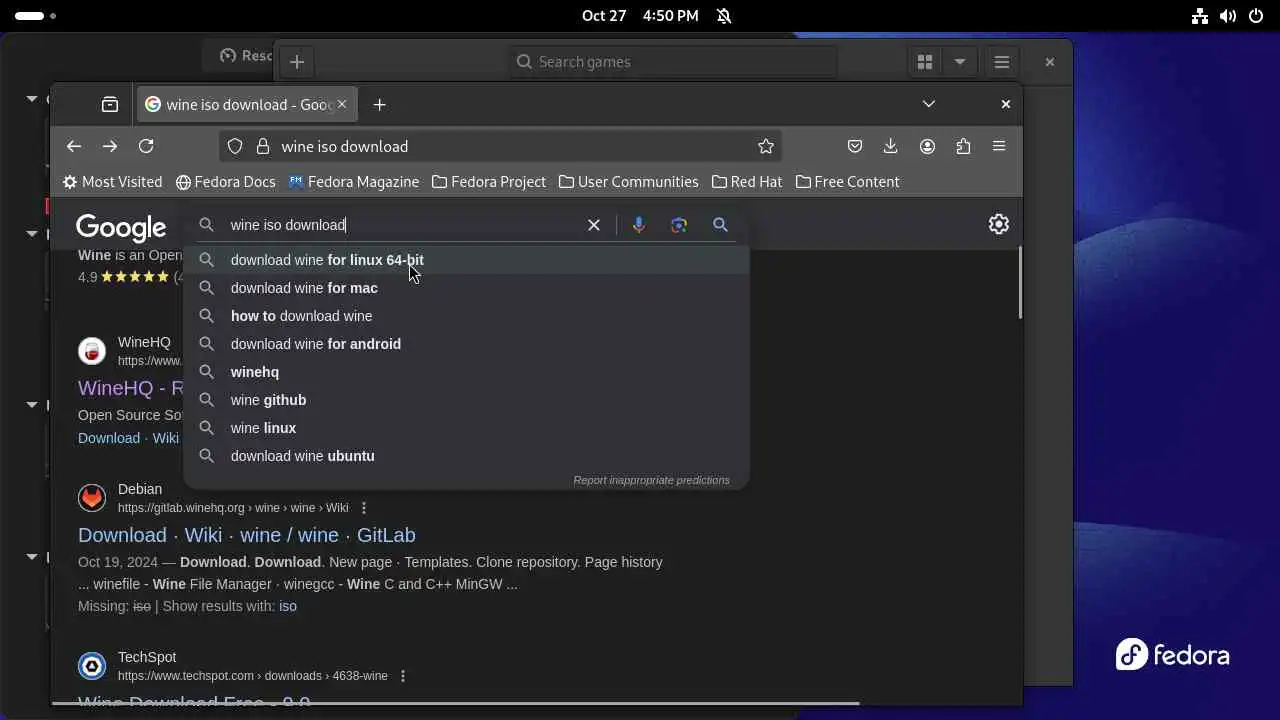Click the page horizontal scrollbar
Screen dimensions: 1280x720
456,703
